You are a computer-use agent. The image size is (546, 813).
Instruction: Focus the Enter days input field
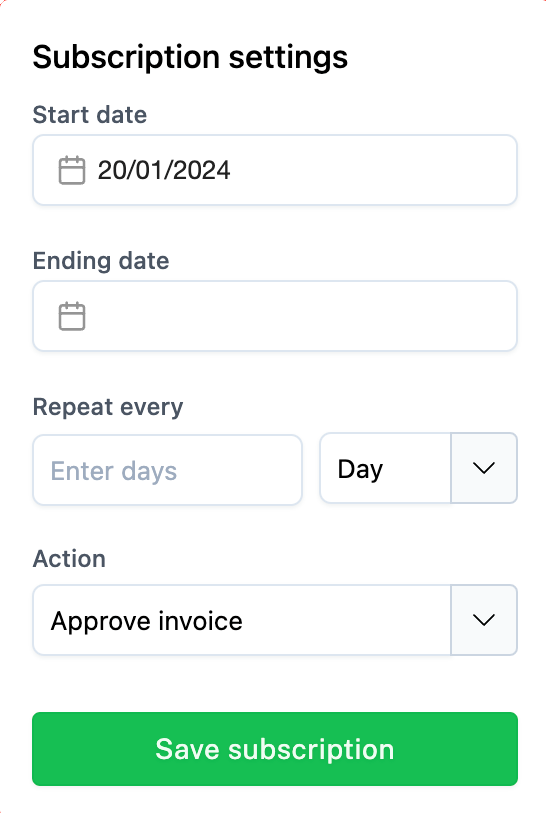tap(167, 470)
